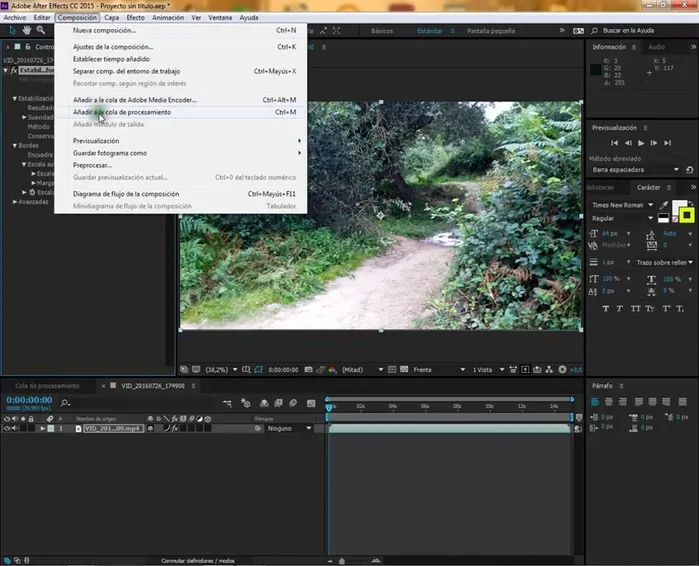Open Barra espaciadora shortcut dropdown
The width and height of the screenshot is (699, 566).
coord(635,170)
